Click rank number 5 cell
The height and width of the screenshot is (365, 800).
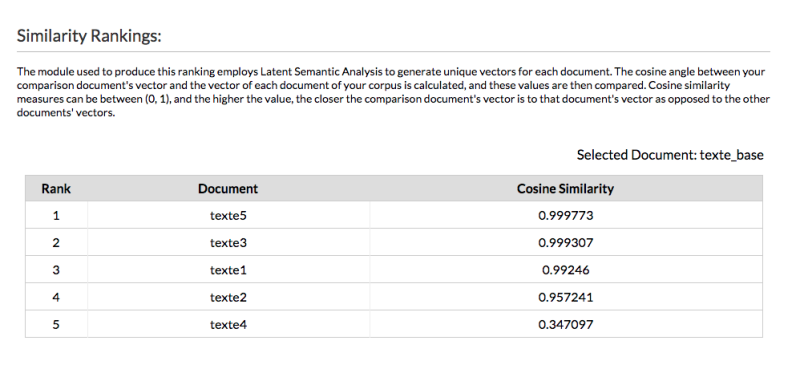click(56, 324)
